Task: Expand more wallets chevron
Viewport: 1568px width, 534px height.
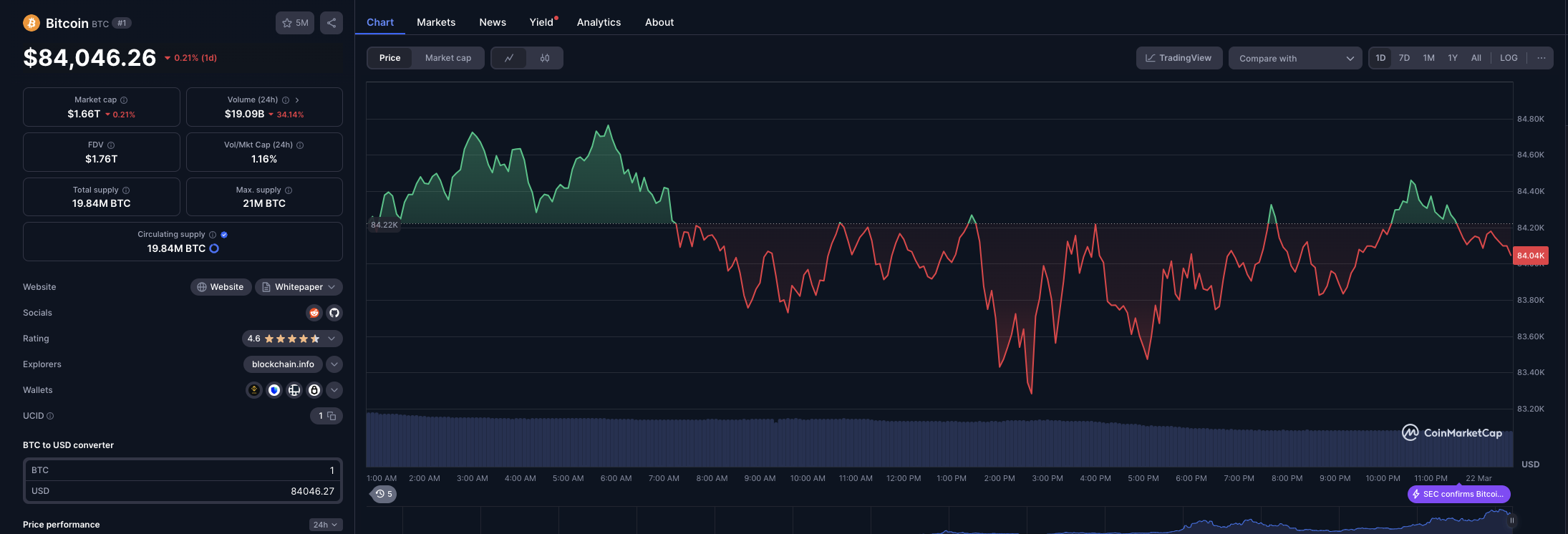Action: [x=334, y=390]
